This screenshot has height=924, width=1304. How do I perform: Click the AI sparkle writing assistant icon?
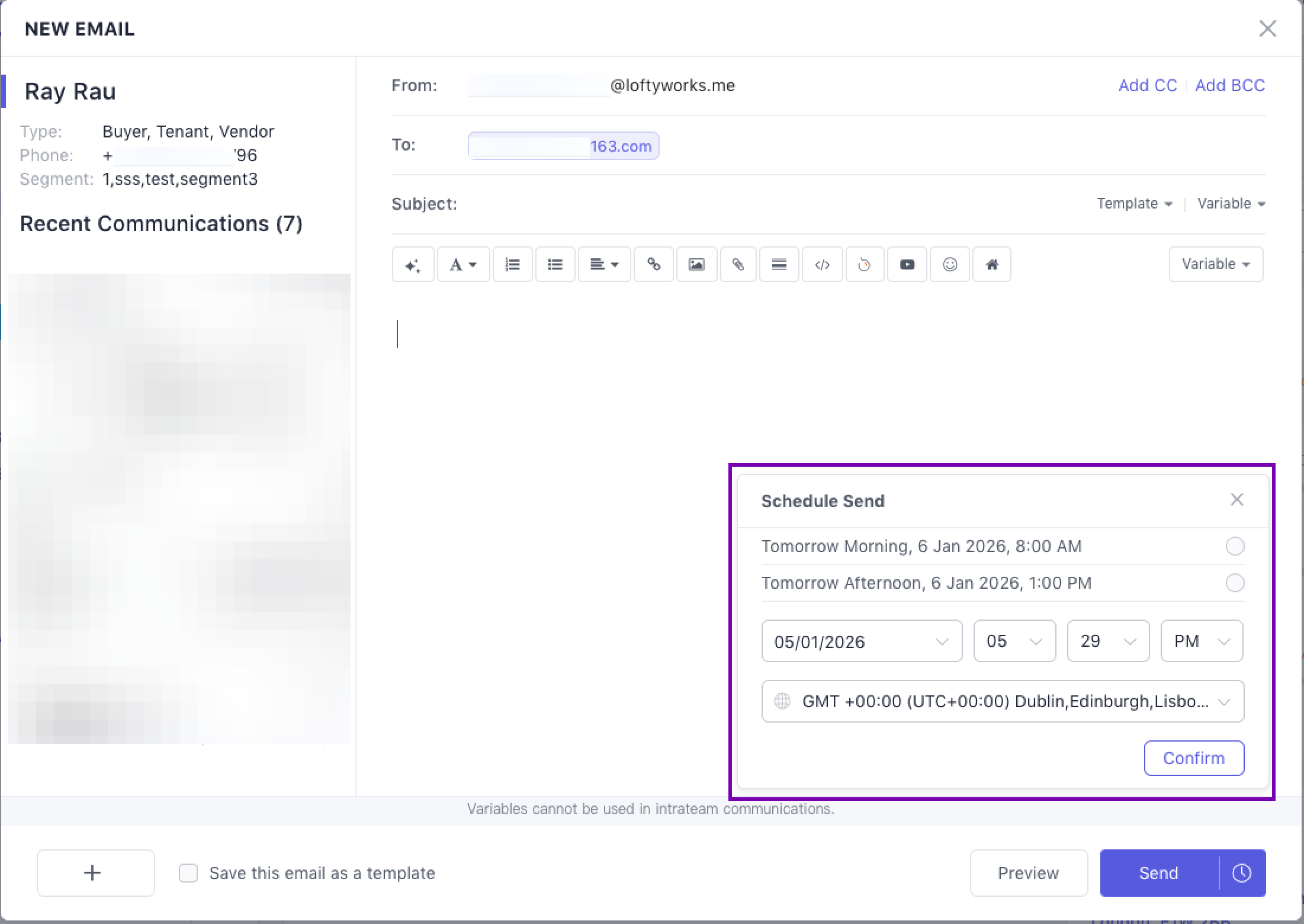[413, 264]
